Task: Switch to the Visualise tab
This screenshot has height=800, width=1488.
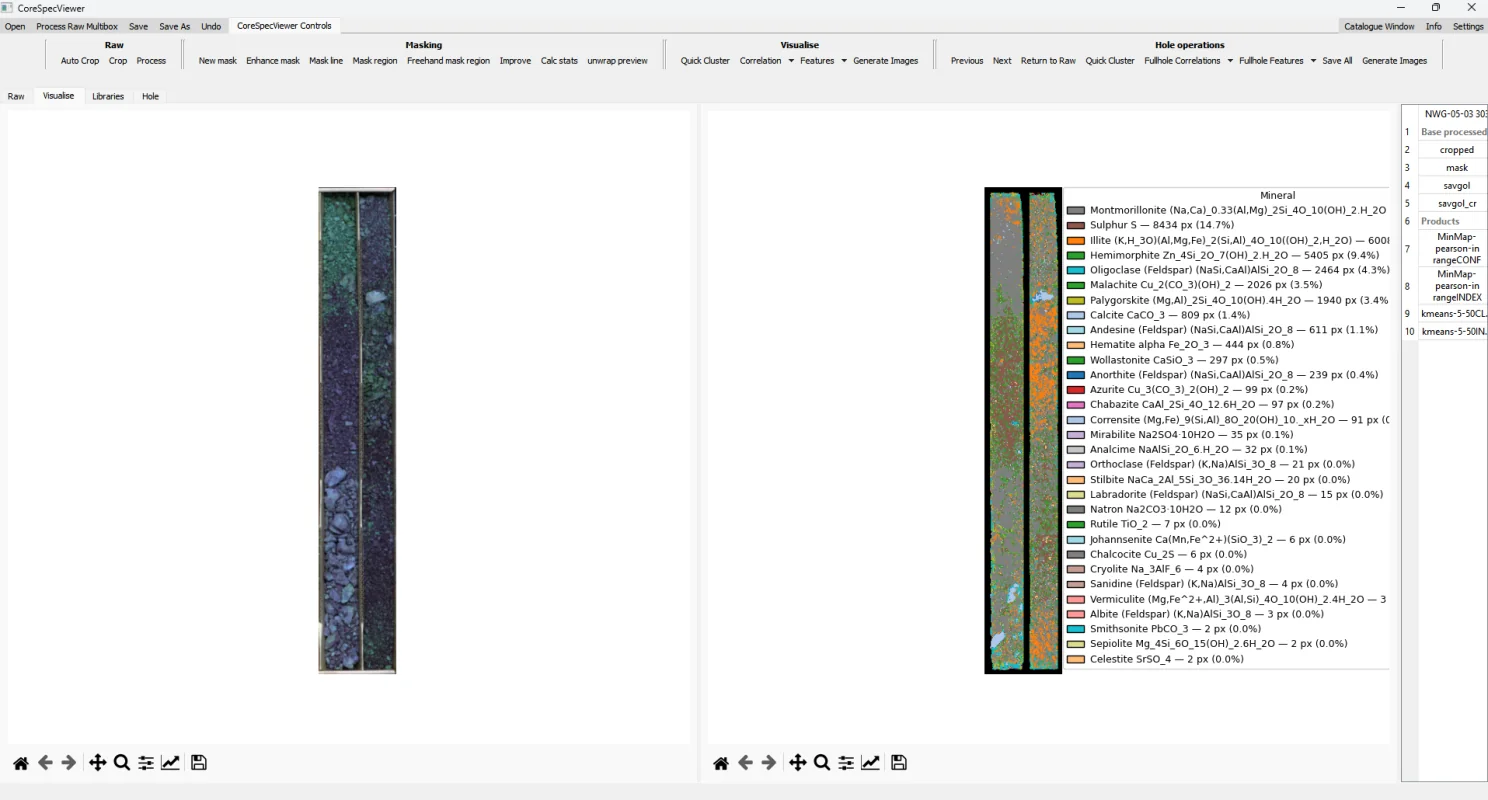Action: click(x=58, y=96)
